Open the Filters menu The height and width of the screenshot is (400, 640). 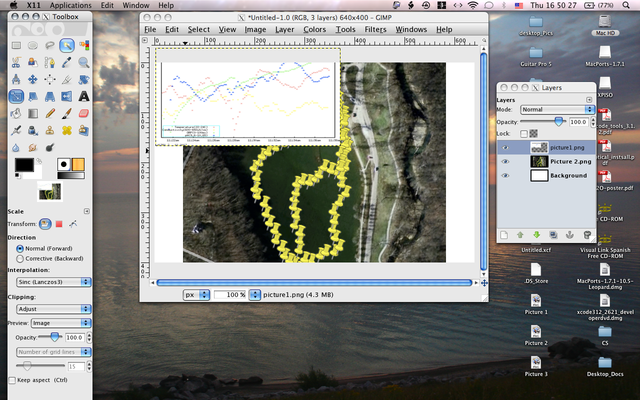[x=375, y=29]
